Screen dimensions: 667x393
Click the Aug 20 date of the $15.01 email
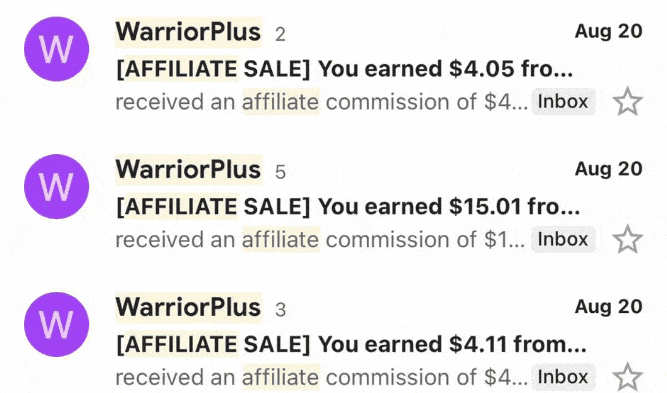coord(608,169)
